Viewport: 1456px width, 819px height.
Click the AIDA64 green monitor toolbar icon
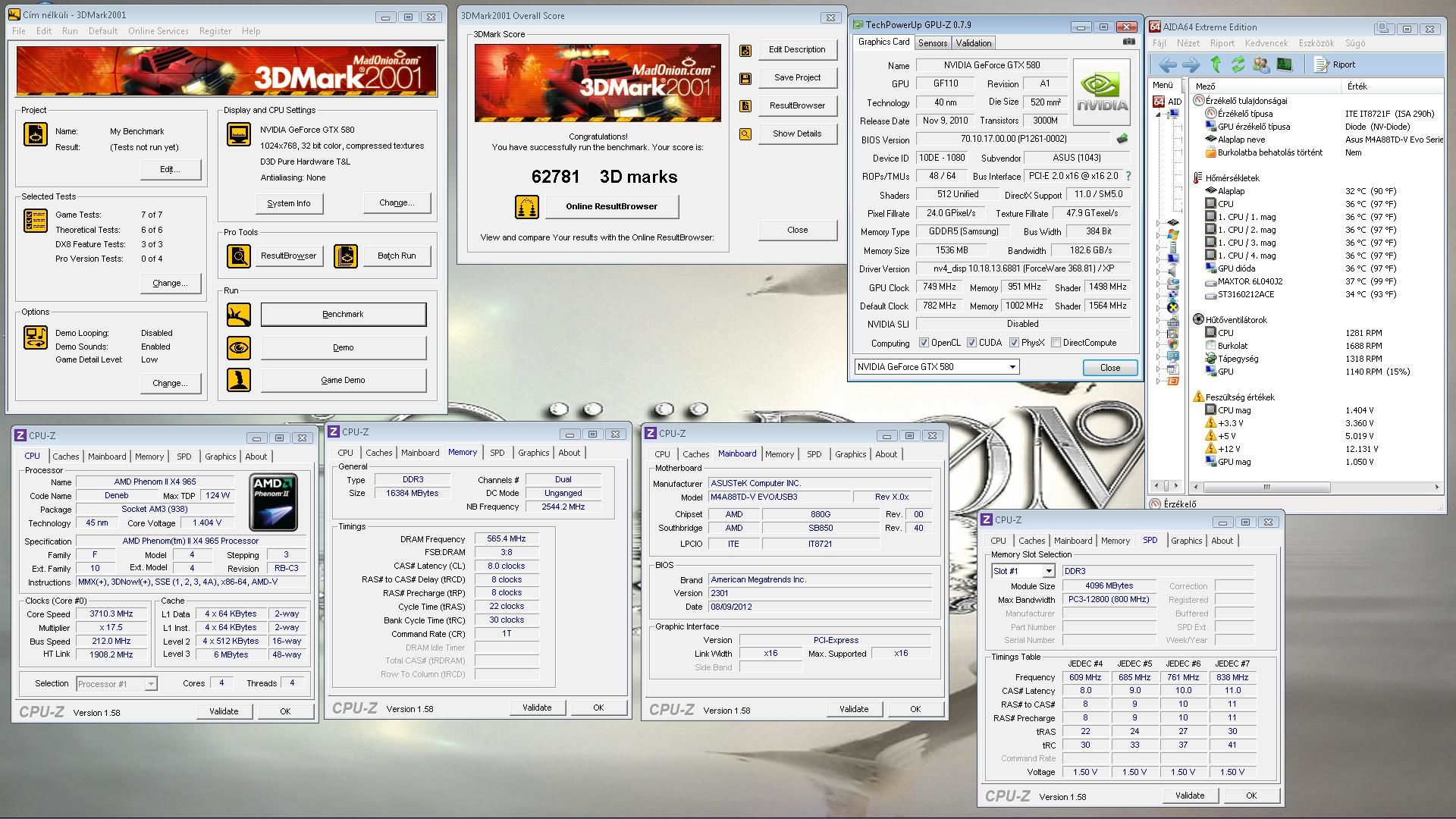pyautogui.click(x=1284, y=64)
